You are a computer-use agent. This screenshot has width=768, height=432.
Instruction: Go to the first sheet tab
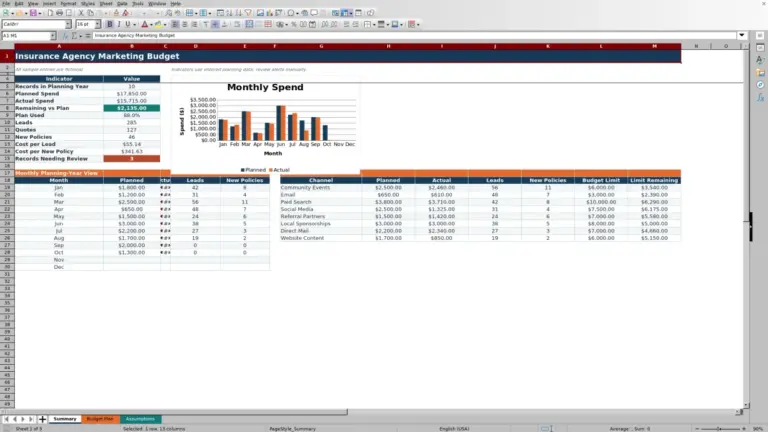6,419
